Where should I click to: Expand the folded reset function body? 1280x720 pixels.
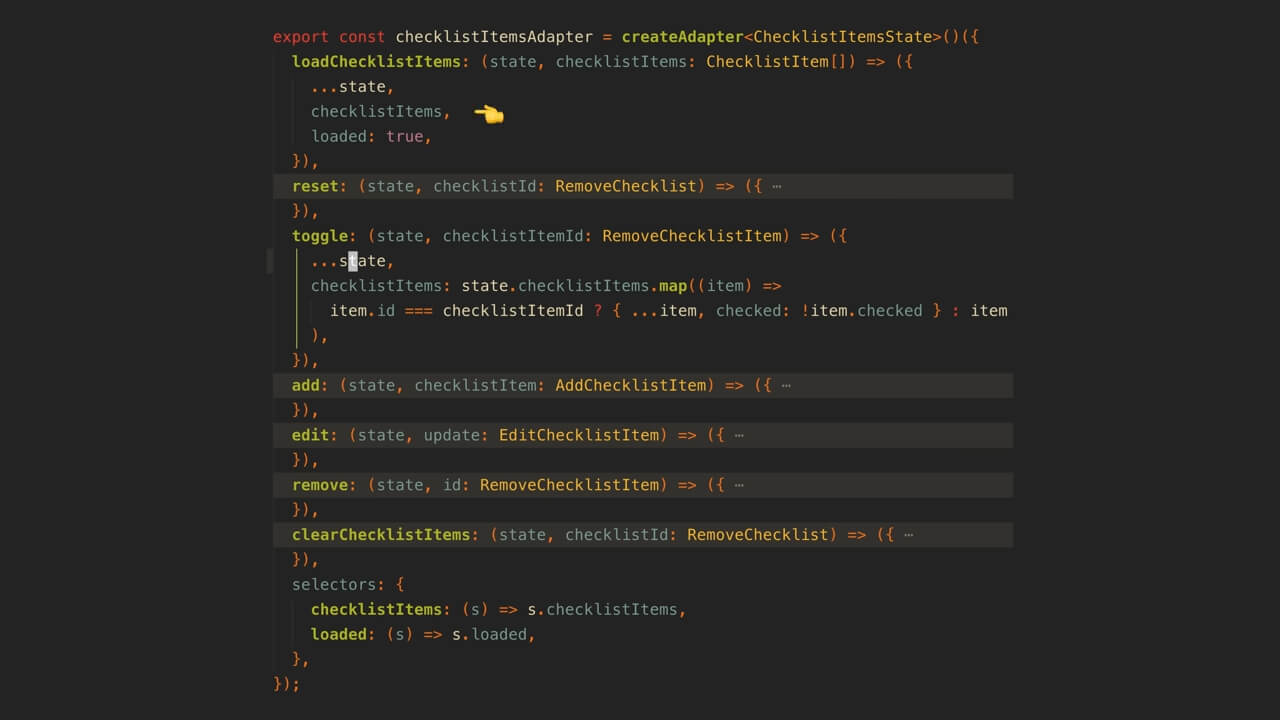[x=777, y=186]
